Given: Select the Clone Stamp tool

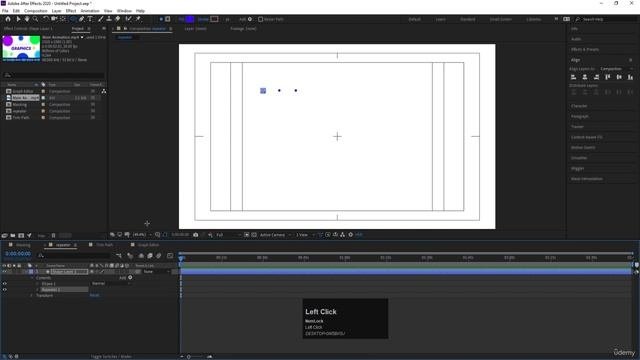Looking at the screenshot, I should (x=109, y=19).
